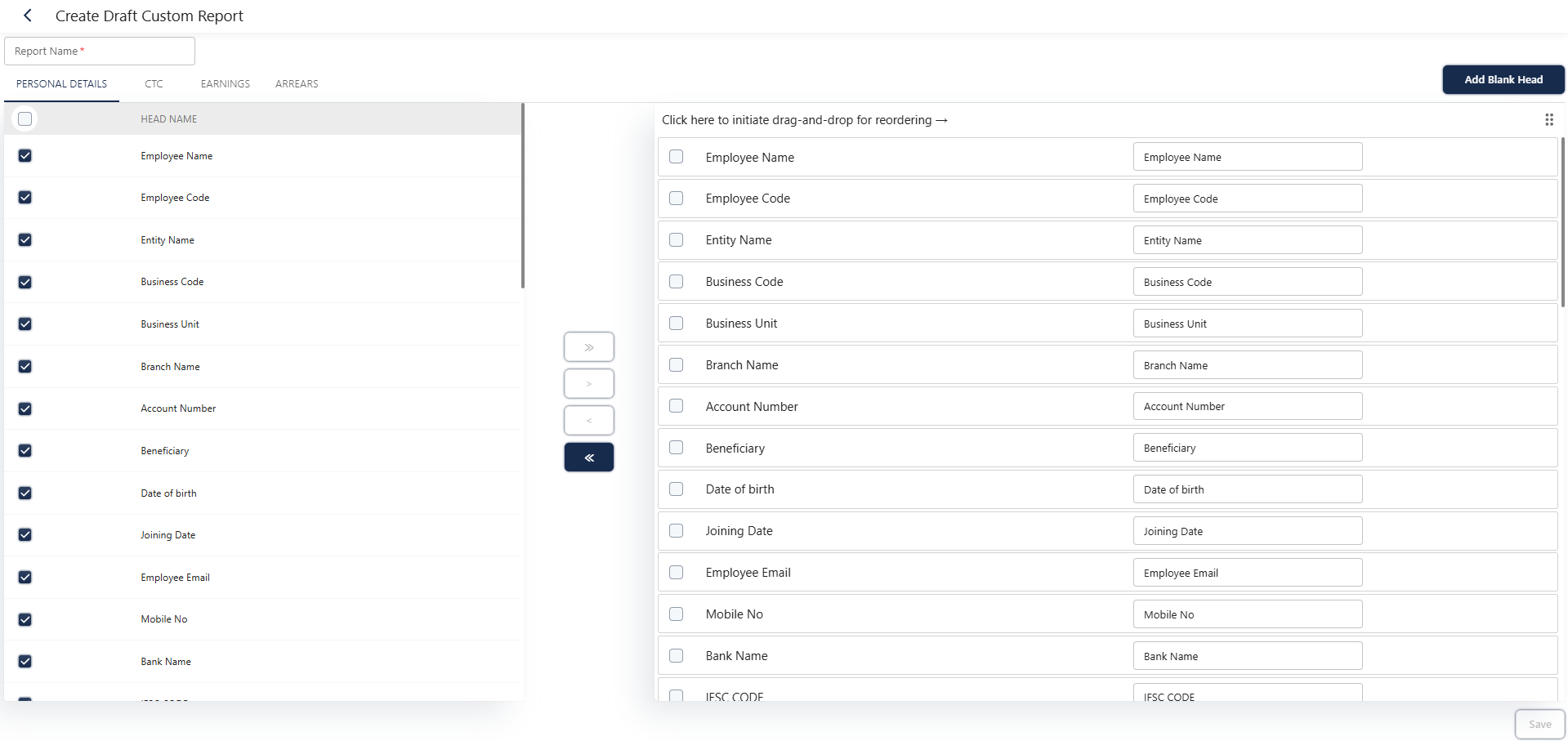The width and height of the screenshot is (1568, 741).
Task: Click the Save button
Action: pyautogui.click(x=1540, y=725)
